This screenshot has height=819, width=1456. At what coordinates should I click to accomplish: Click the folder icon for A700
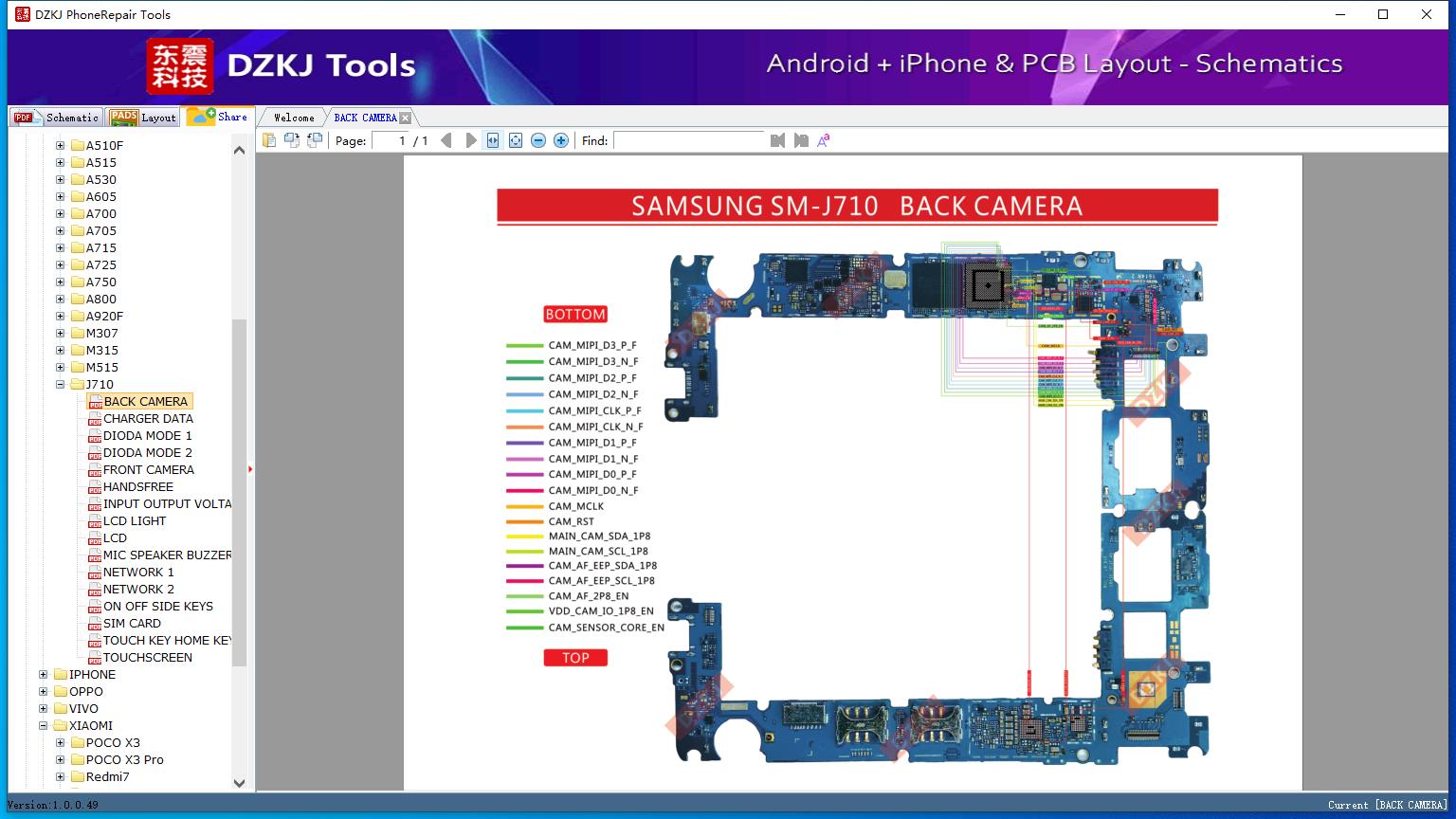click(78, 214)
